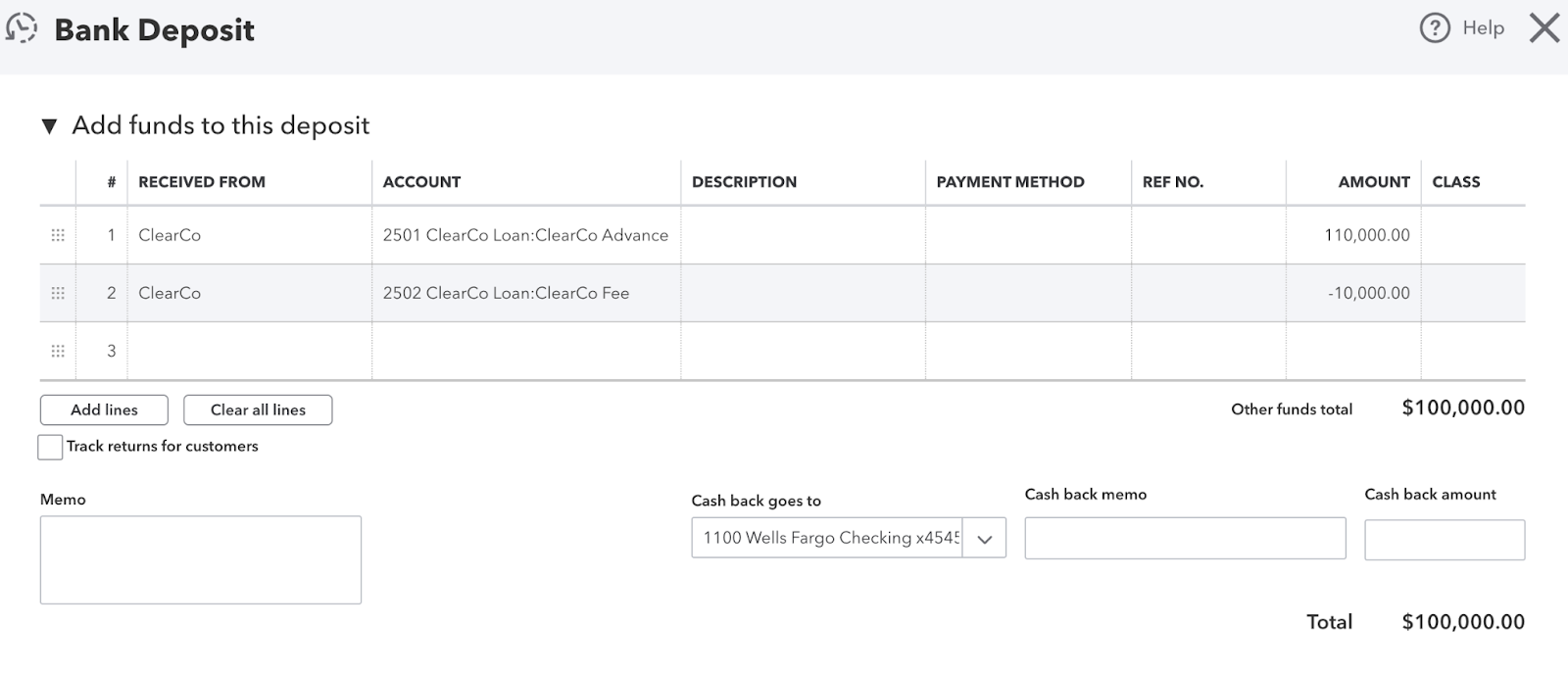Collapse the Add funds to this deposit section
The height and width of the screenshot is (673, 1568).
point(49,126)
